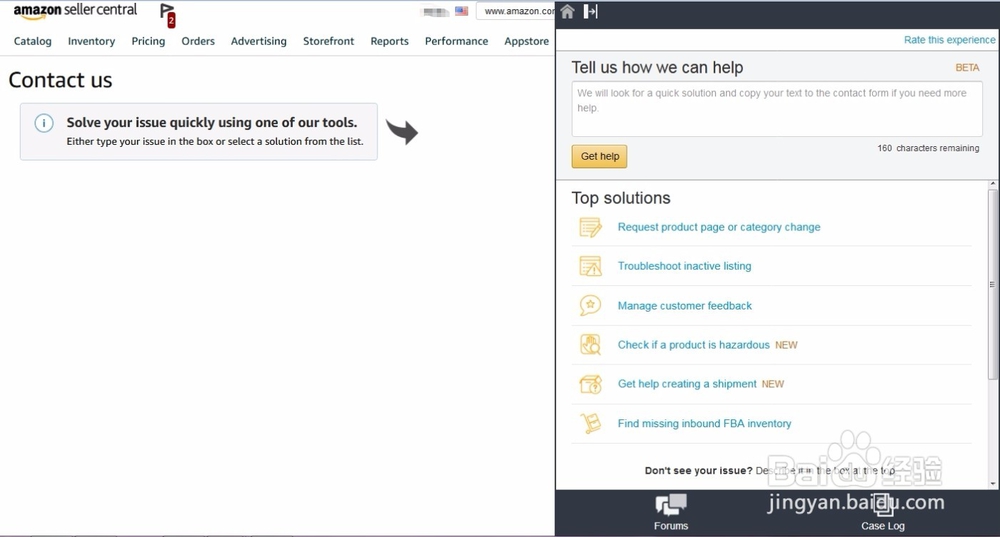Viewport: 1000px width, 537px height.
Task: Open the Forums chat bubble icon
Action: [671, 505]
